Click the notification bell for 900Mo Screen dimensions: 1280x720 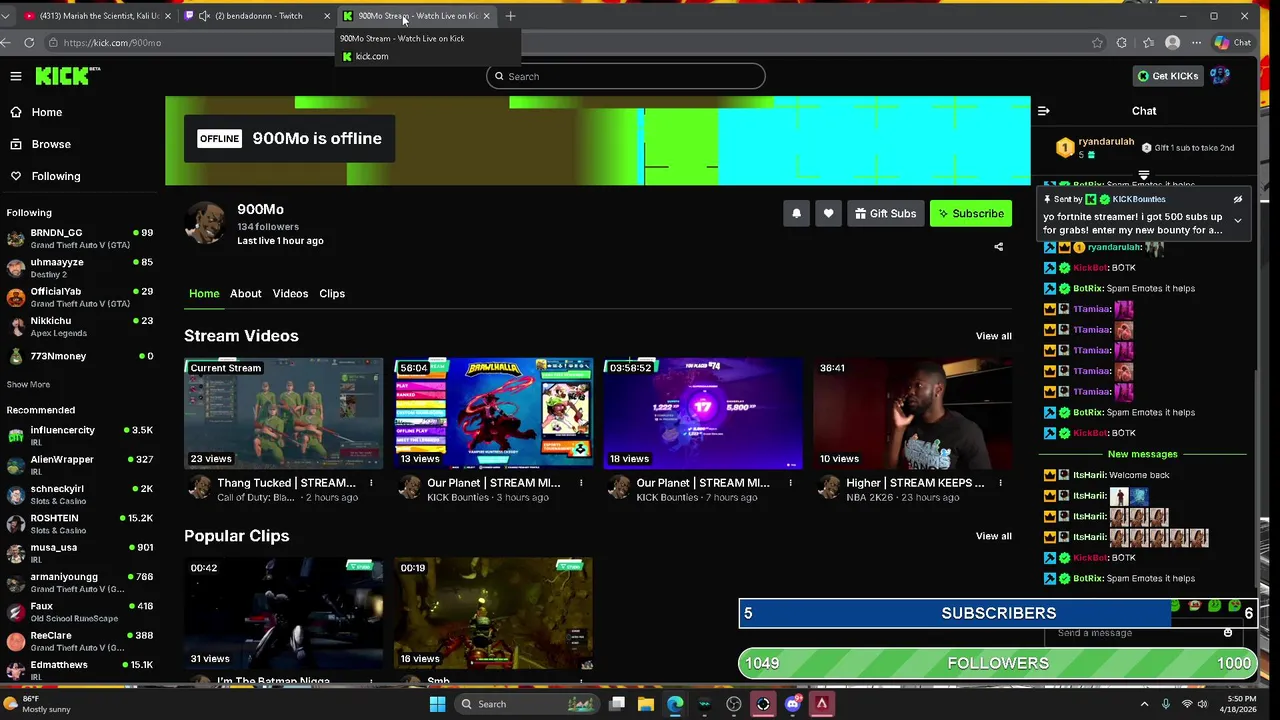[x=797, y=213]
